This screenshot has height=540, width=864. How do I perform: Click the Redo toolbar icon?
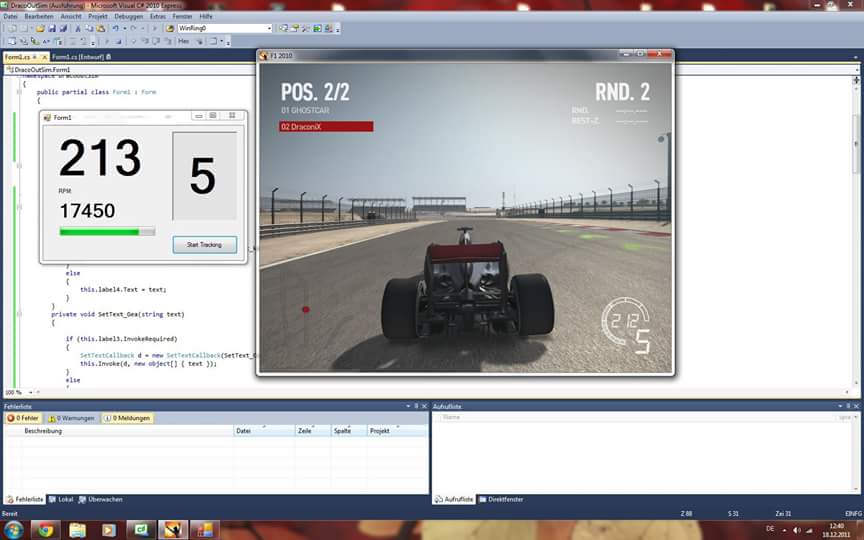click(133, 28)
